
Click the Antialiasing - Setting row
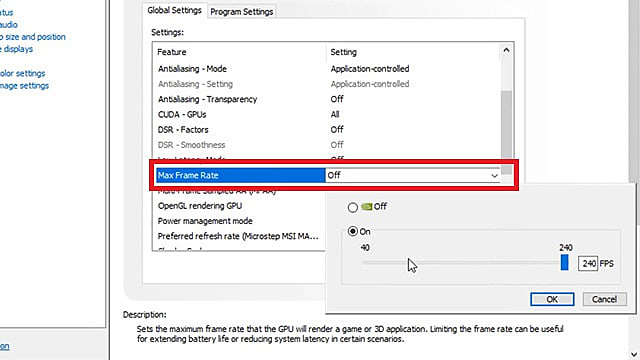click(328, 84)
